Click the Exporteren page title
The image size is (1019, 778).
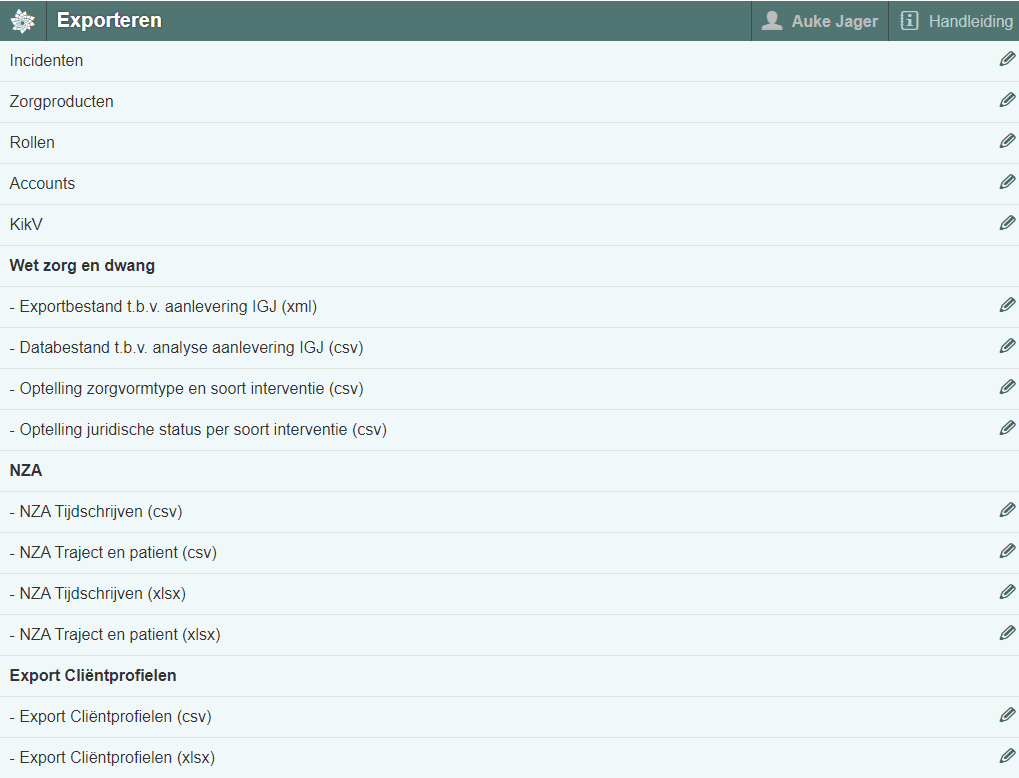[109, 21]
